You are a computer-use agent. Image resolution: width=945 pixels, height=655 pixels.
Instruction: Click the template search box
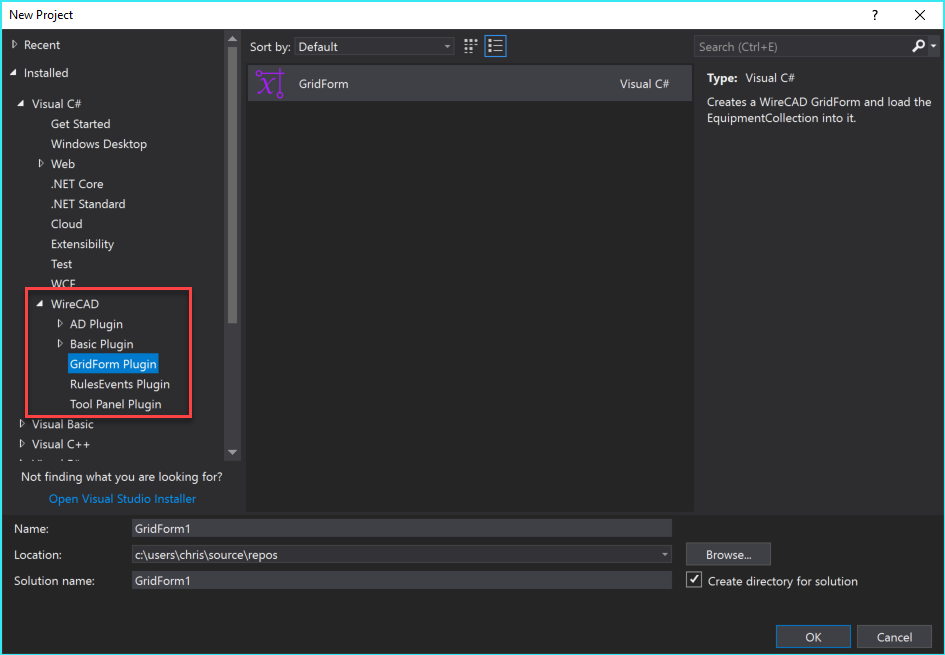805,46
